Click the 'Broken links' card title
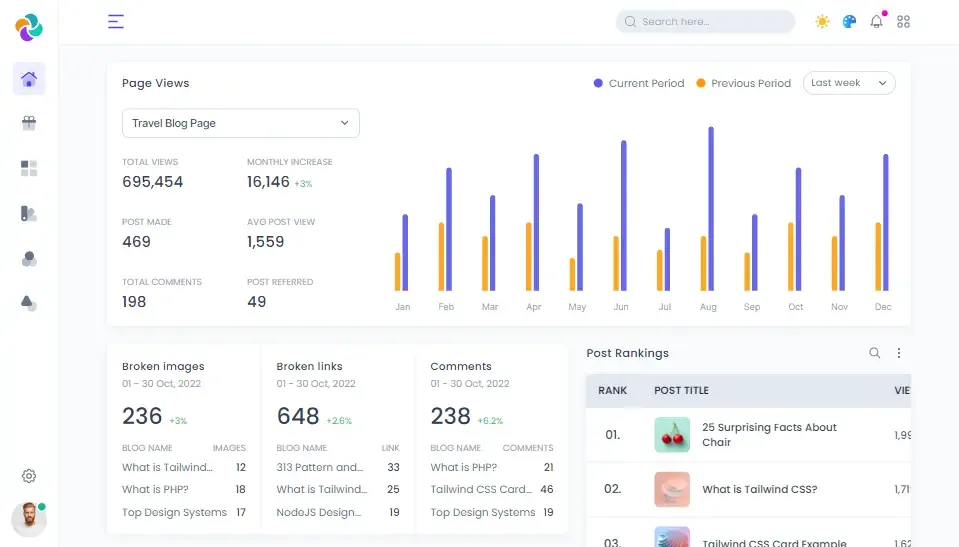Image resolution: width=959 pixels, height=547 pixels. pos(309,366)
